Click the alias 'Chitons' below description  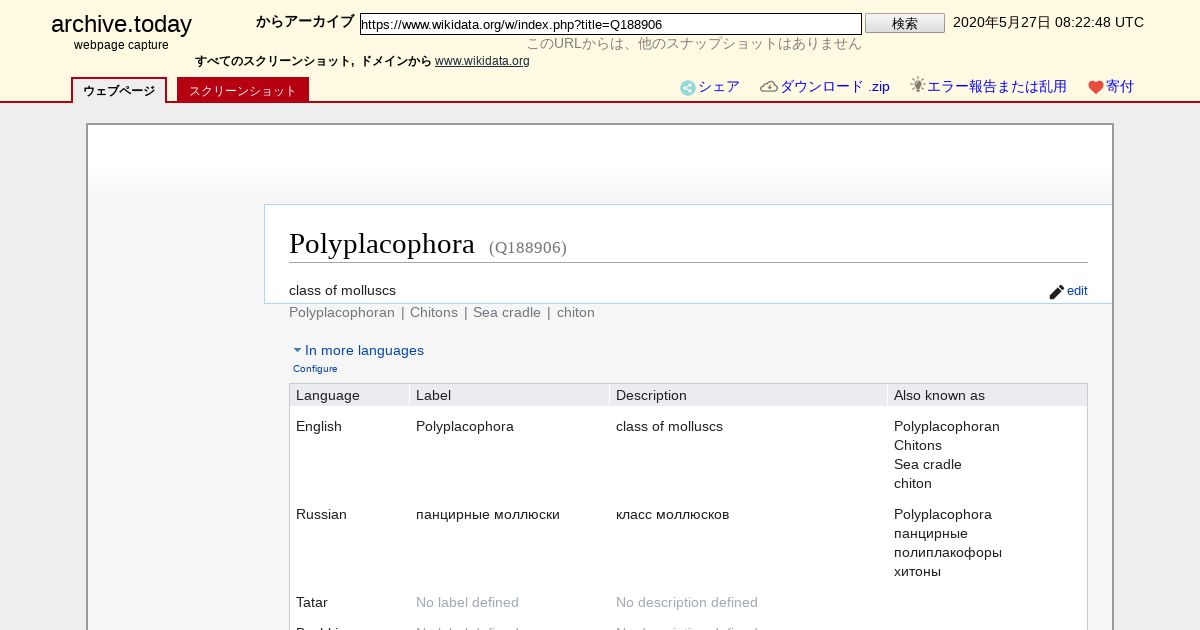pos(434,313)
